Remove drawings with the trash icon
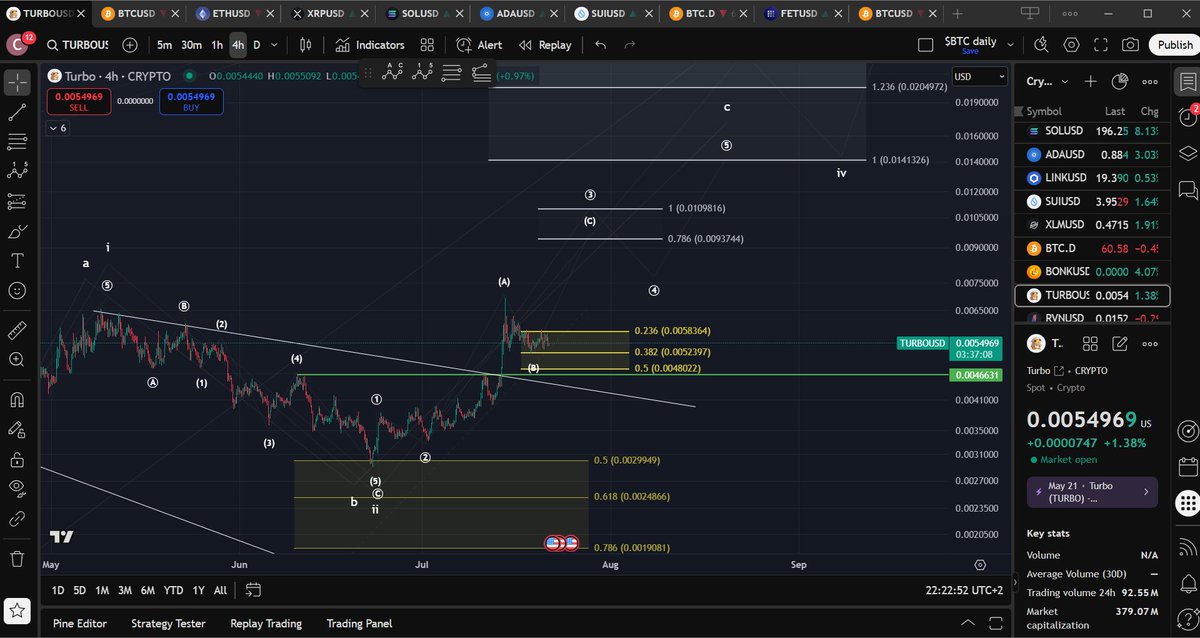This screenshot has height=638, width=1200. tap(17, 558)
